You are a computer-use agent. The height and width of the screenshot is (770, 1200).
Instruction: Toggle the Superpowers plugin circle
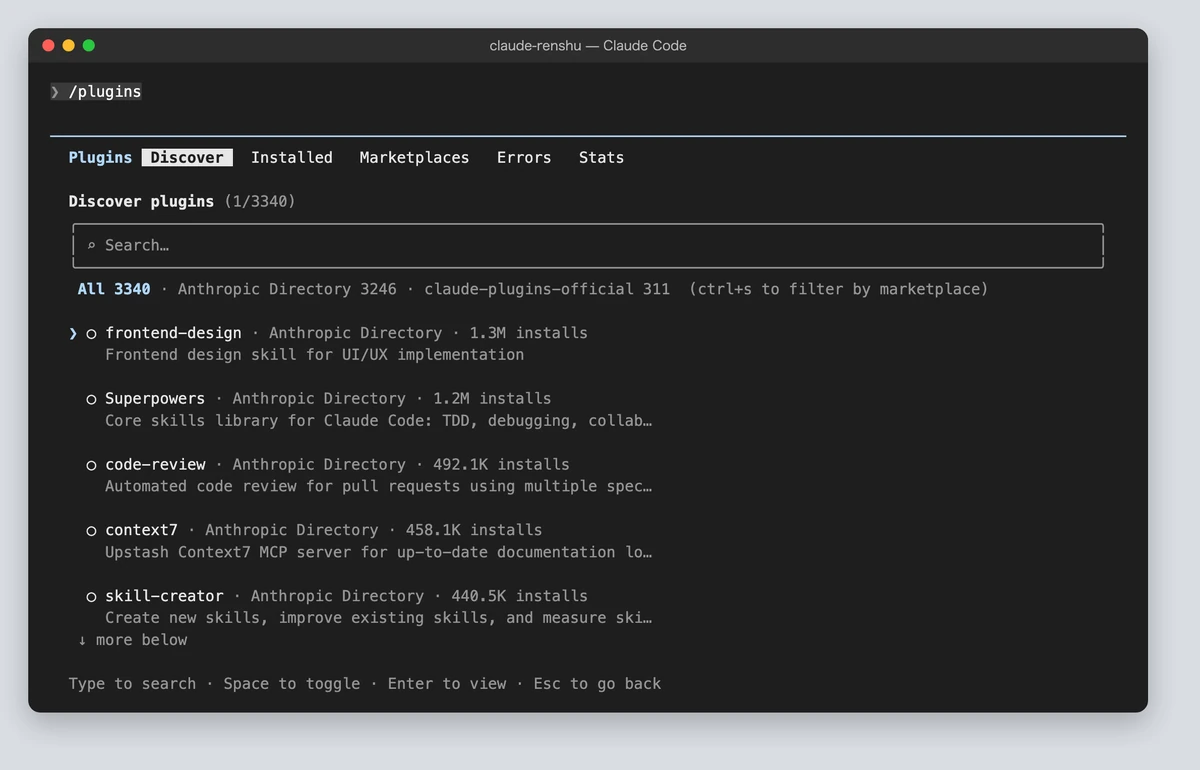click(x=91, y=399)
